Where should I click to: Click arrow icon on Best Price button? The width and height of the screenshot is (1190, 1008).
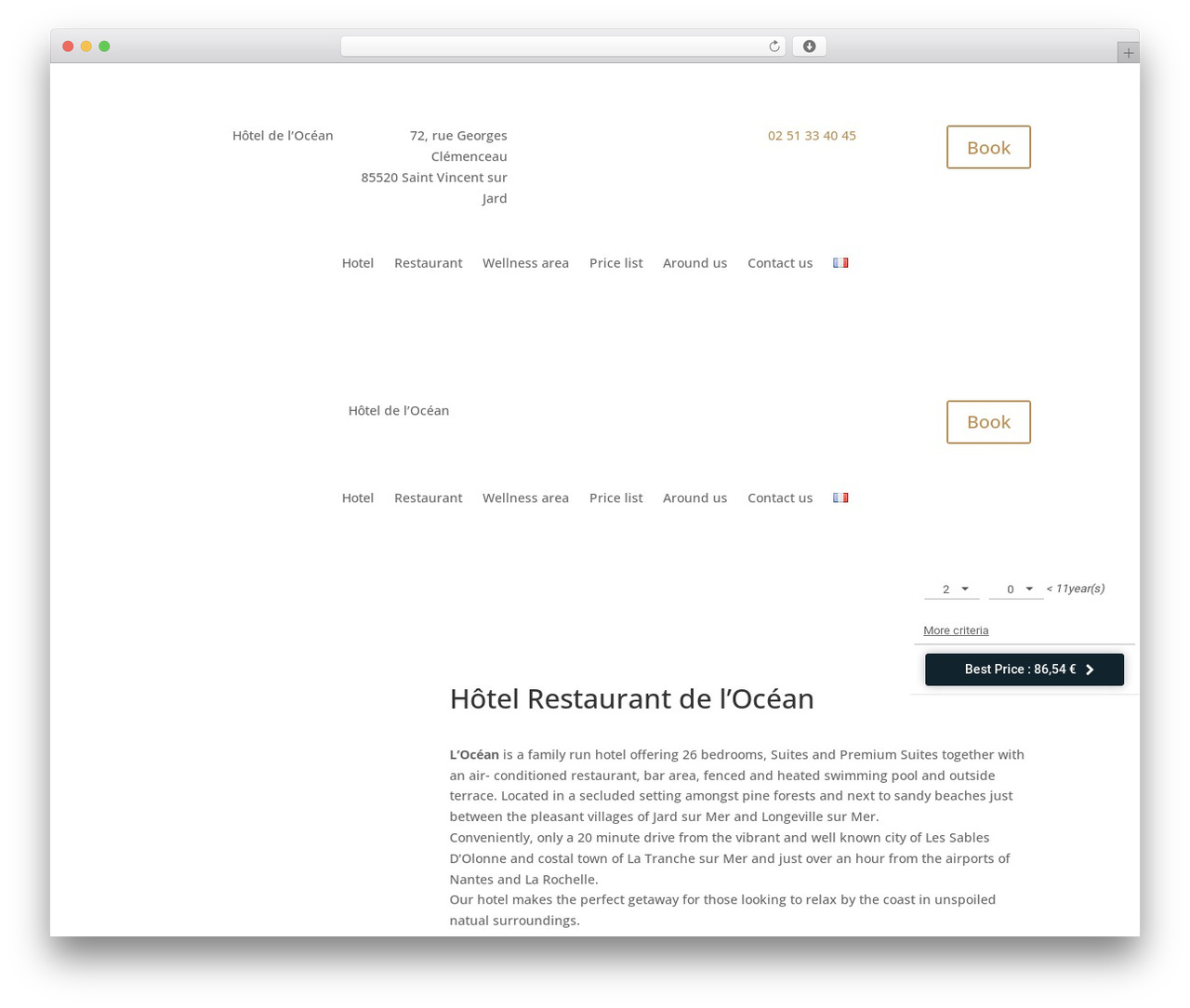click(x=1090, y=670)
